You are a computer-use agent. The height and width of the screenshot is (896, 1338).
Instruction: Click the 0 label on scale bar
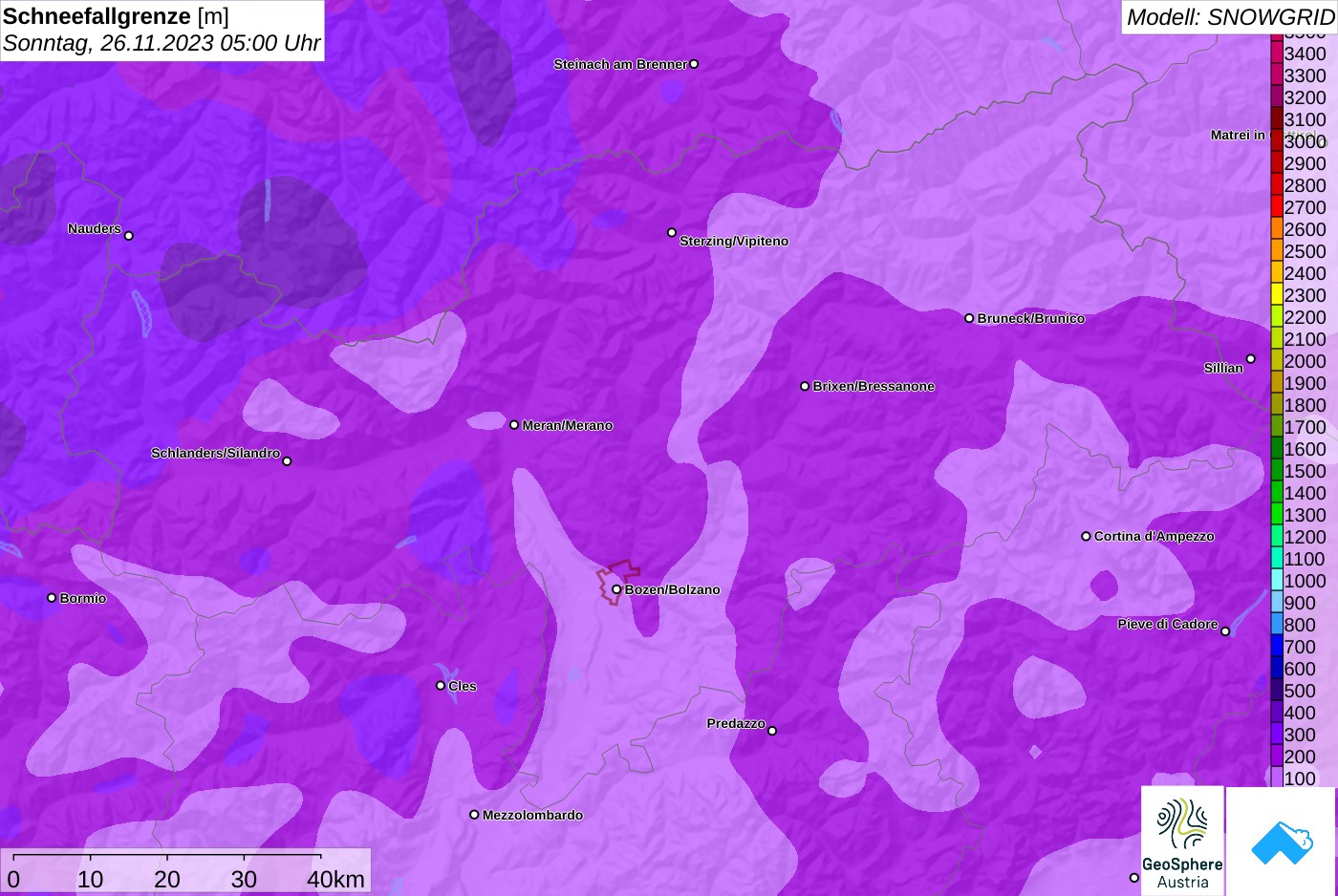pos(13,879)
